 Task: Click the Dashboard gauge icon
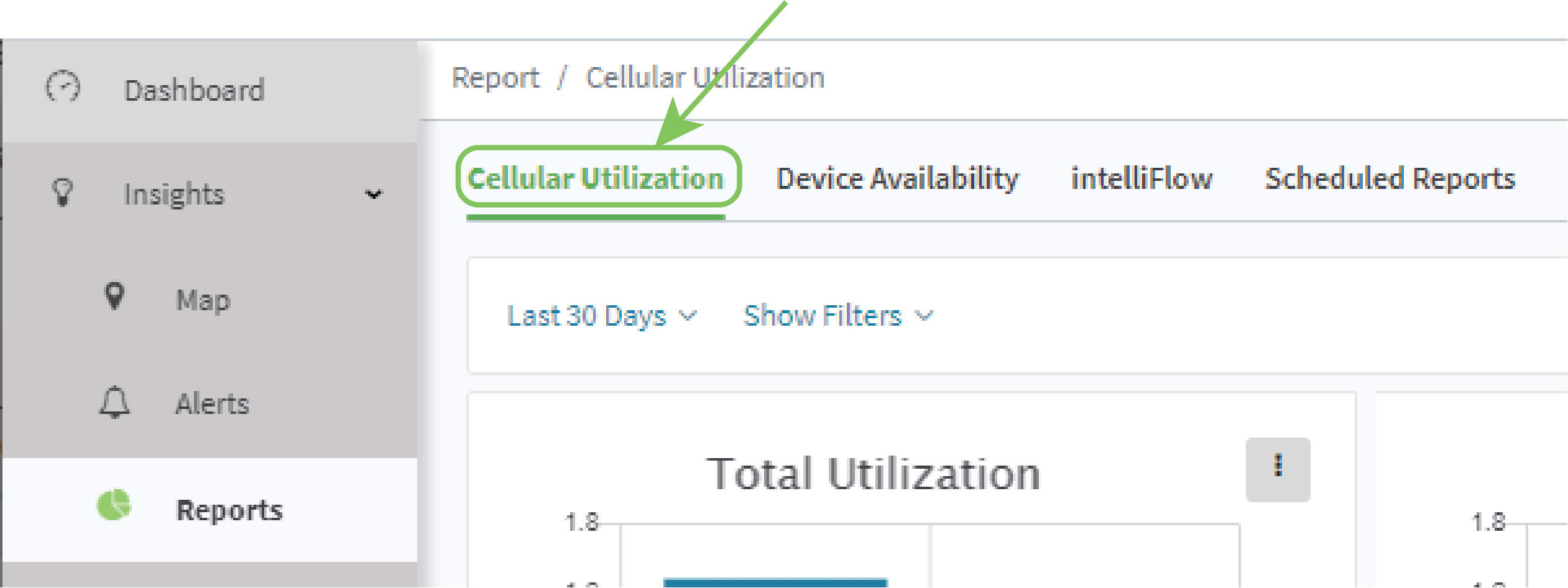pyautogui.click(x=63, y=86)
